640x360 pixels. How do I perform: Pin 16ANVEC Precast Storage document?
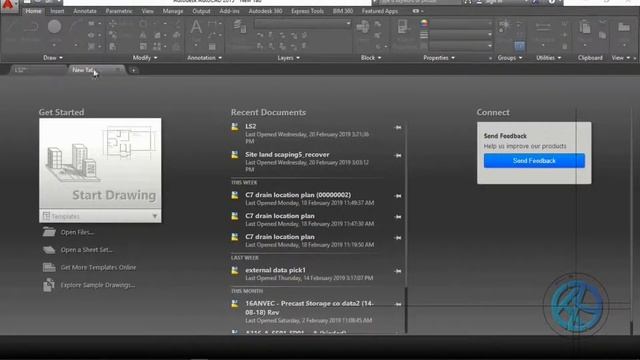point(398,304)
